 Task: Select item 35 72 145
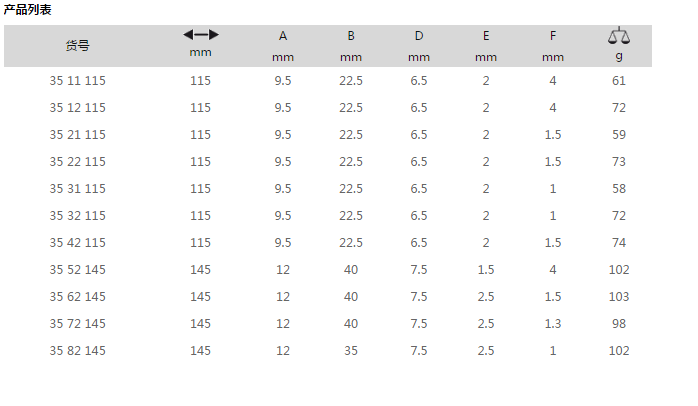77,324
